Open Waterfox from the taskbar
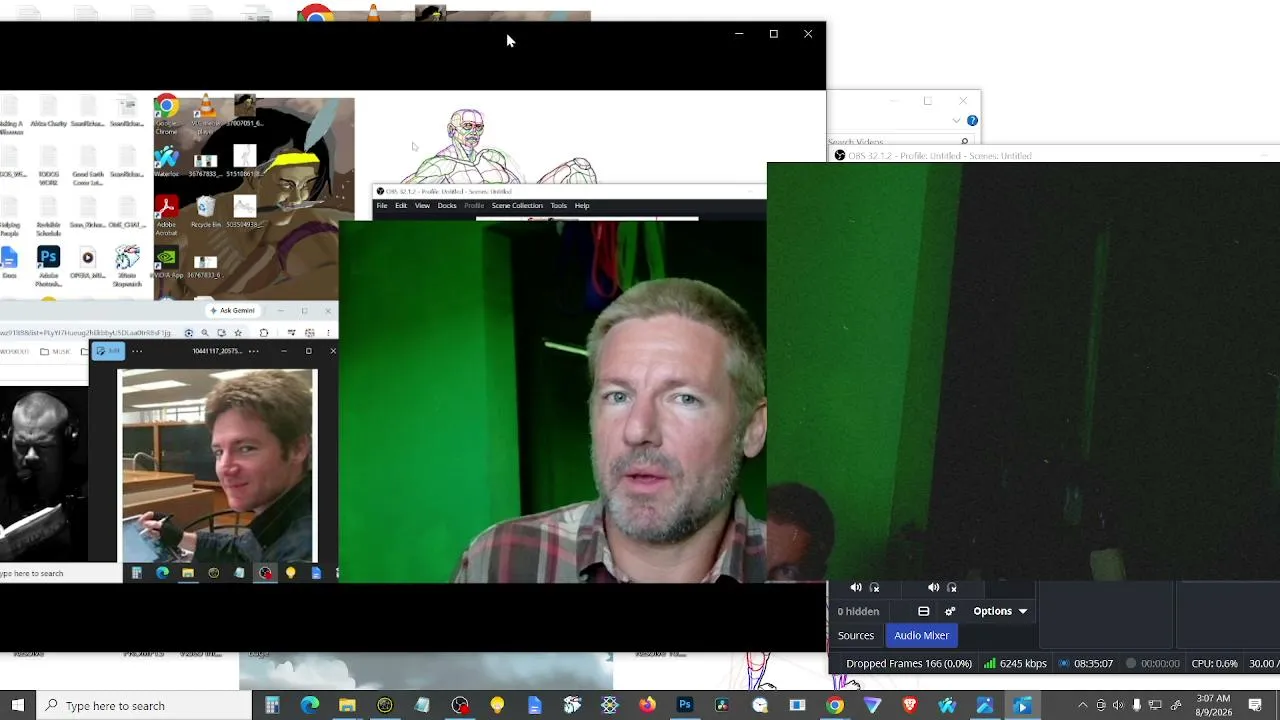 pos(947,706)
